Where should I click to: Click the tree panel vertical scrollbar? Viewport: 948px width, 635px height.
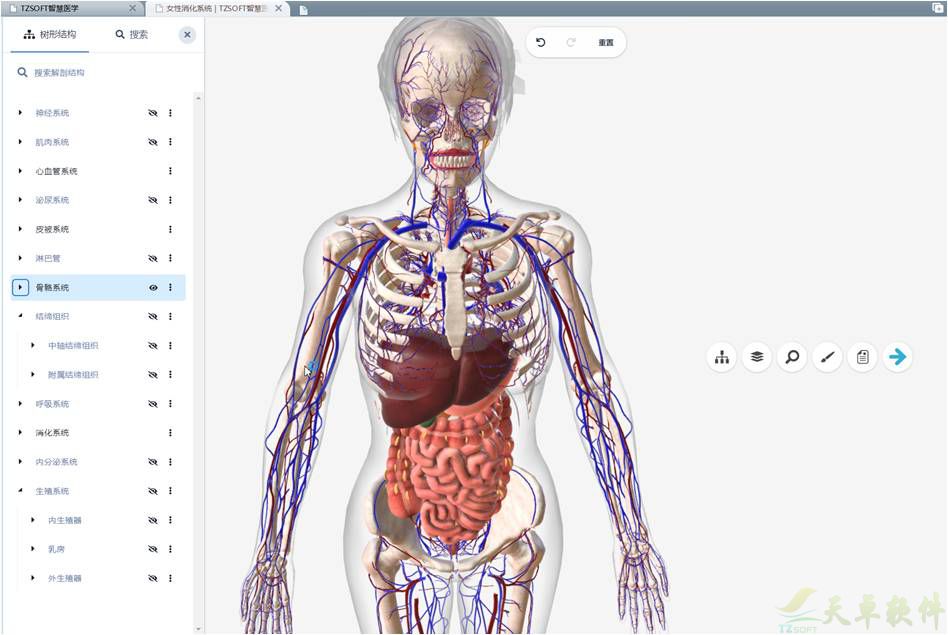[x=198, y=363]
